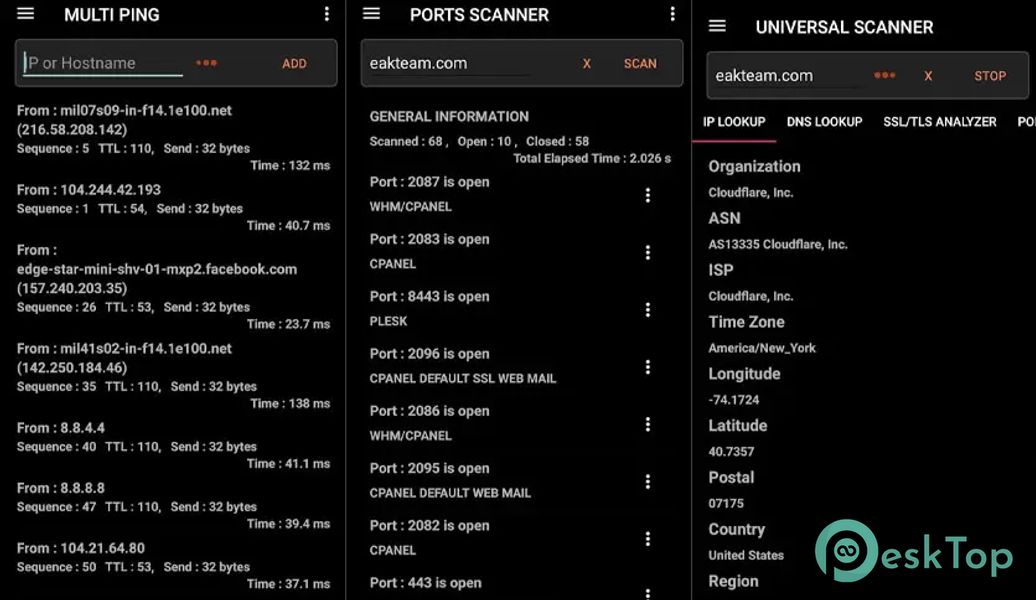Viewport: 1036px width, 600px height.
Task: Click the CPANEL DEFAULT WEB MAIL label
Action: (450, 493)
